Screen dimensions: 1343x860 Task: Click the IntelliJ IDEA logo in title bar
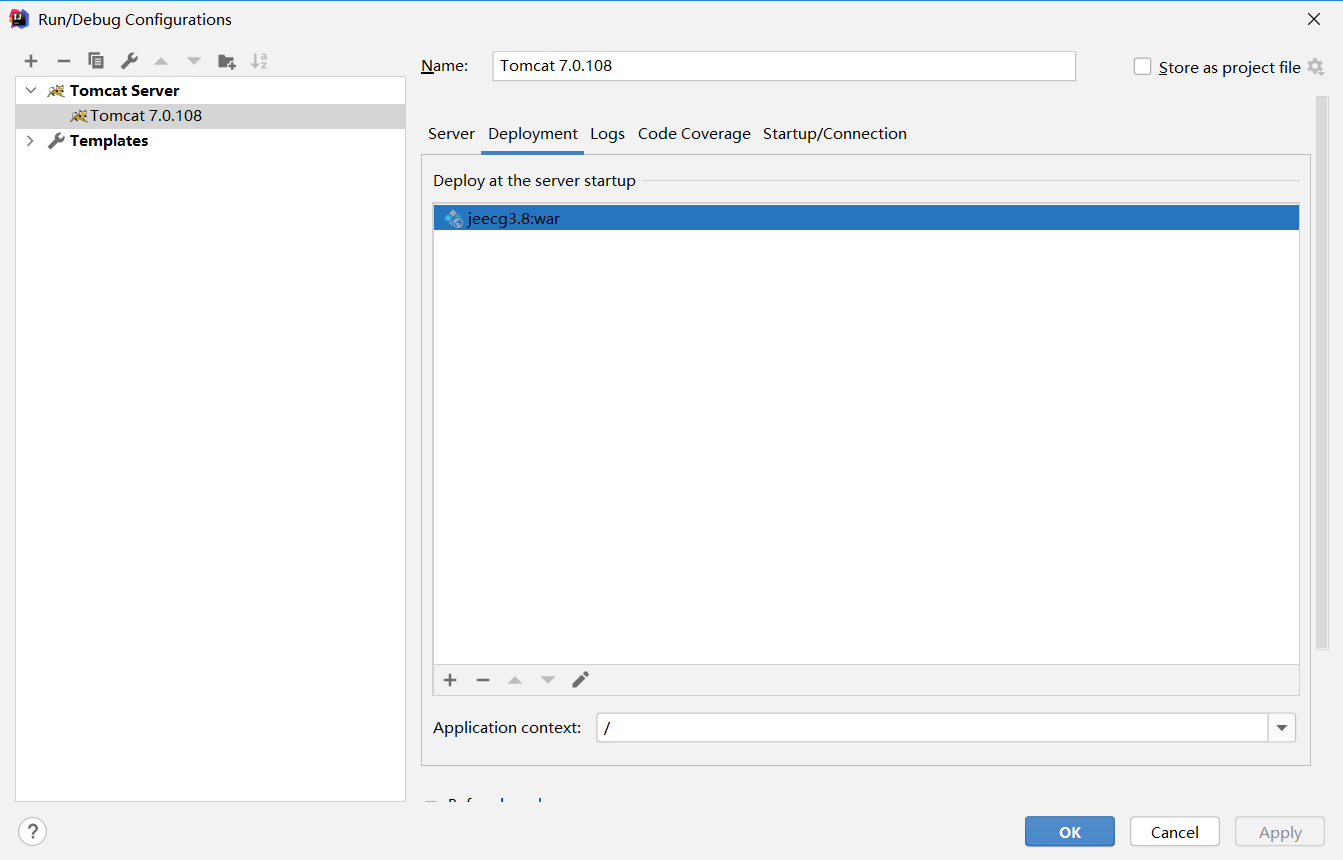click(19, 19)
